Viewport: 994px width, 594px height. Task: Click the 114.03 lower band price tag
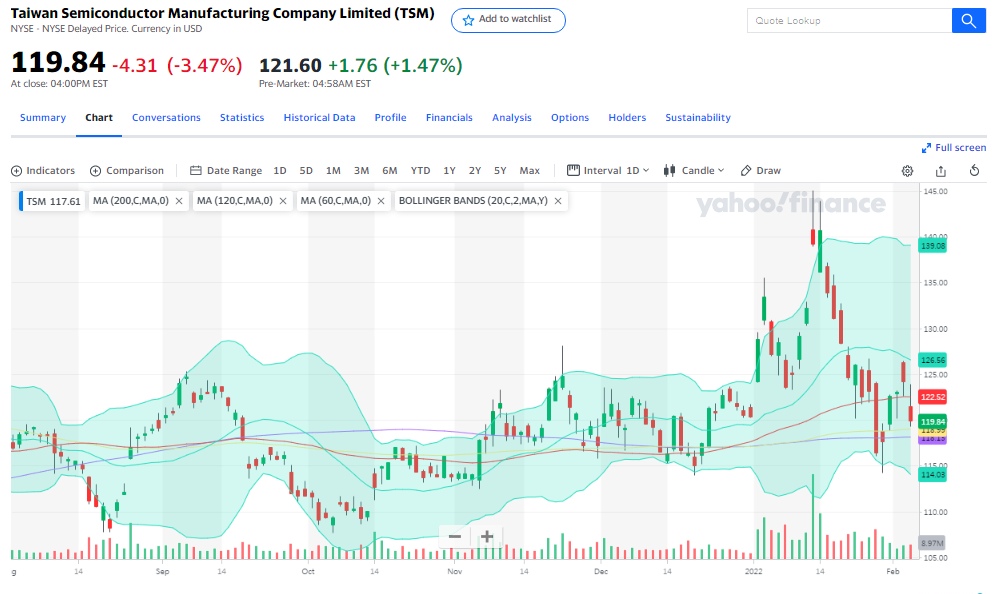coord(933,475)
